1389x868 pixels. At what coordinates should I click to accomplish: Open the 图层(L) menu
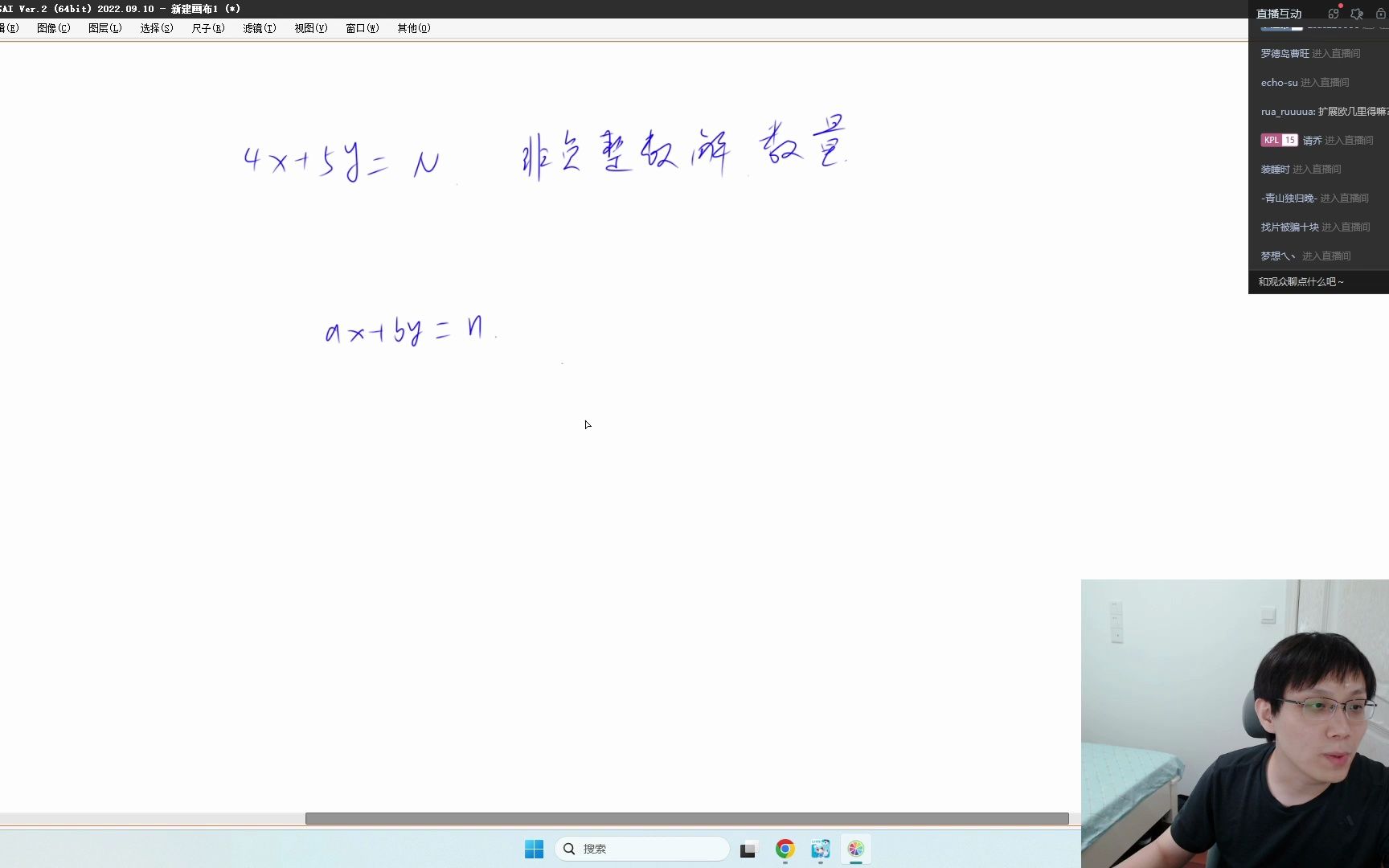tap(104, 28)
